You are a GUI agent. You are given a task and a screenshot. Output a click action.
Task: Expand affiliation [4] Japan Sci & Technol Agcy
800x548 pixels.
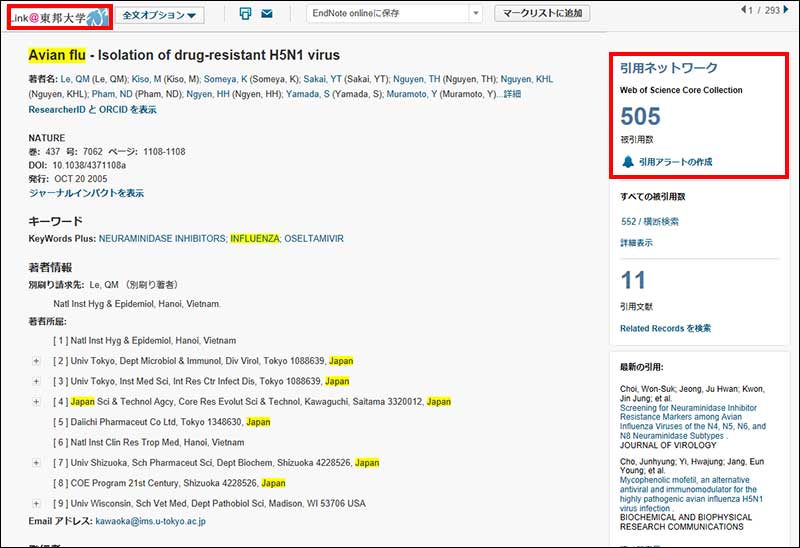(36, 402)
